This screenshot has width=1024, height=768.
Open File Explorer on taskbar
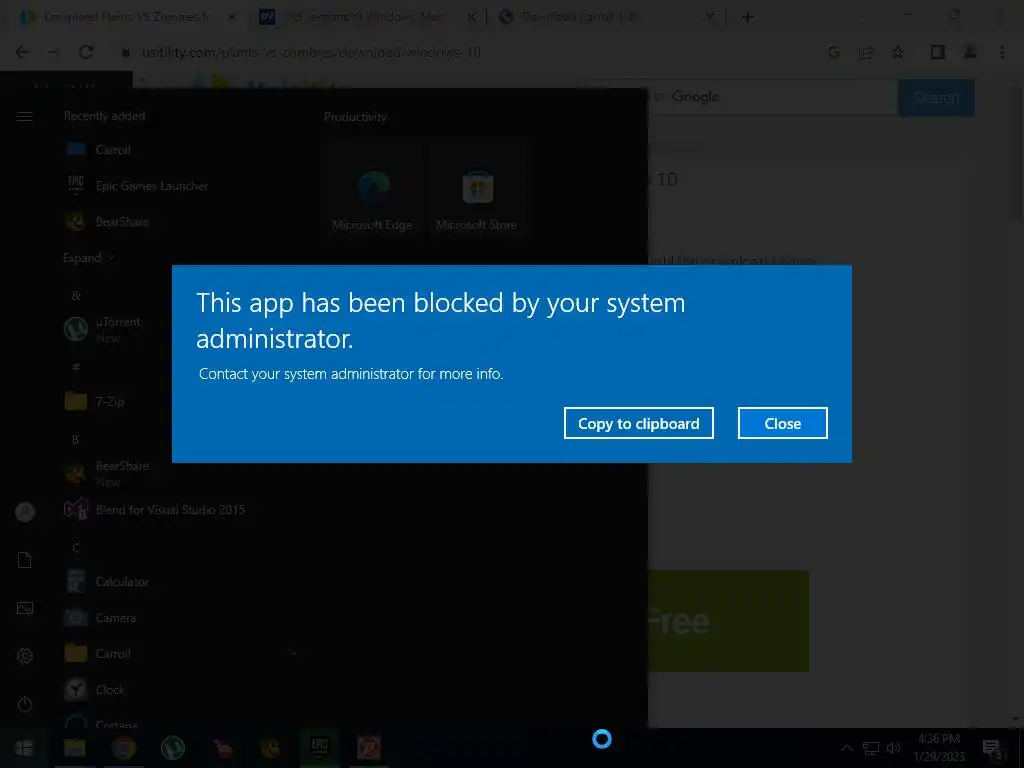click(x=74, y=748)
